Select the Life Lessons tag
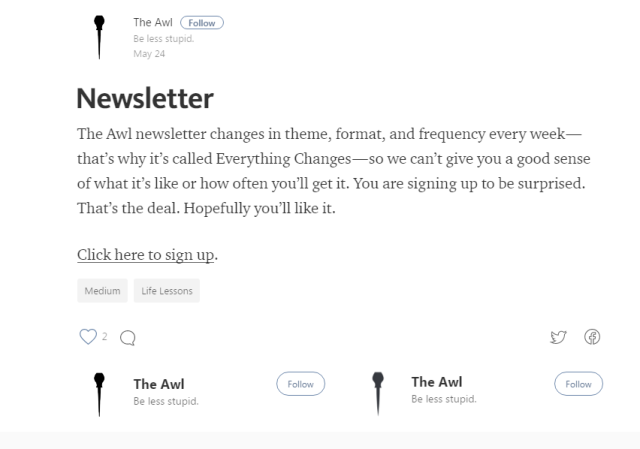Viewport: 640px width, 449px height. coord(167,291)
